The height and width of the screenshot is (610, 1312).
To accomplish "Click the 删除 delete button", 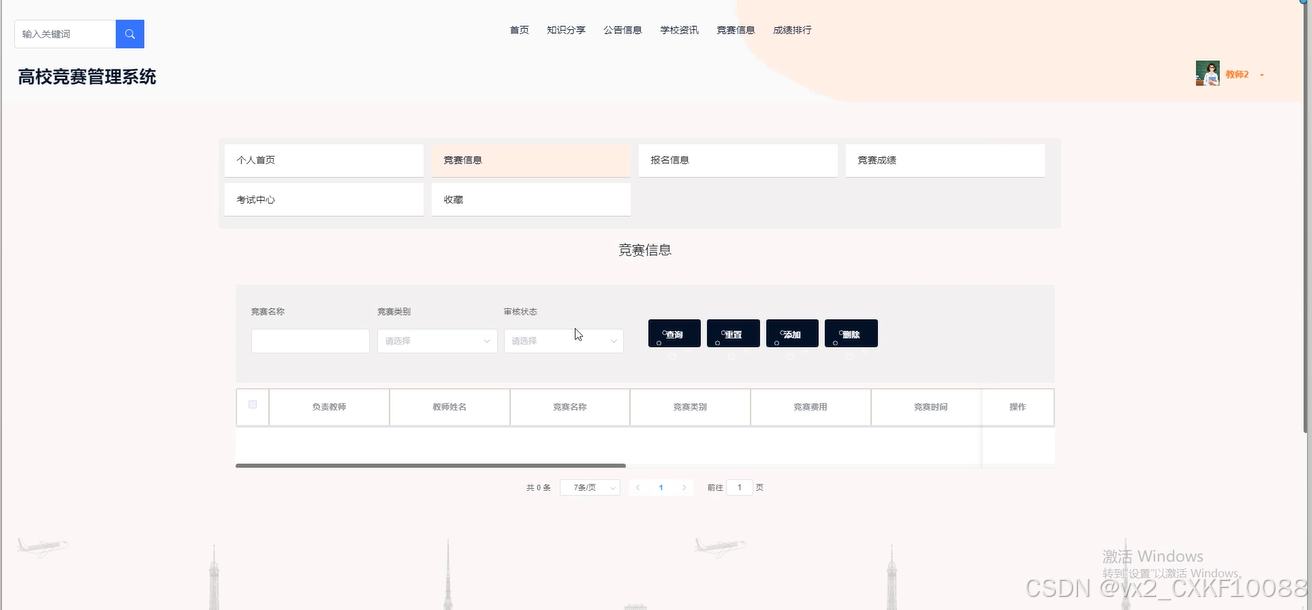I will click(851, 334).
